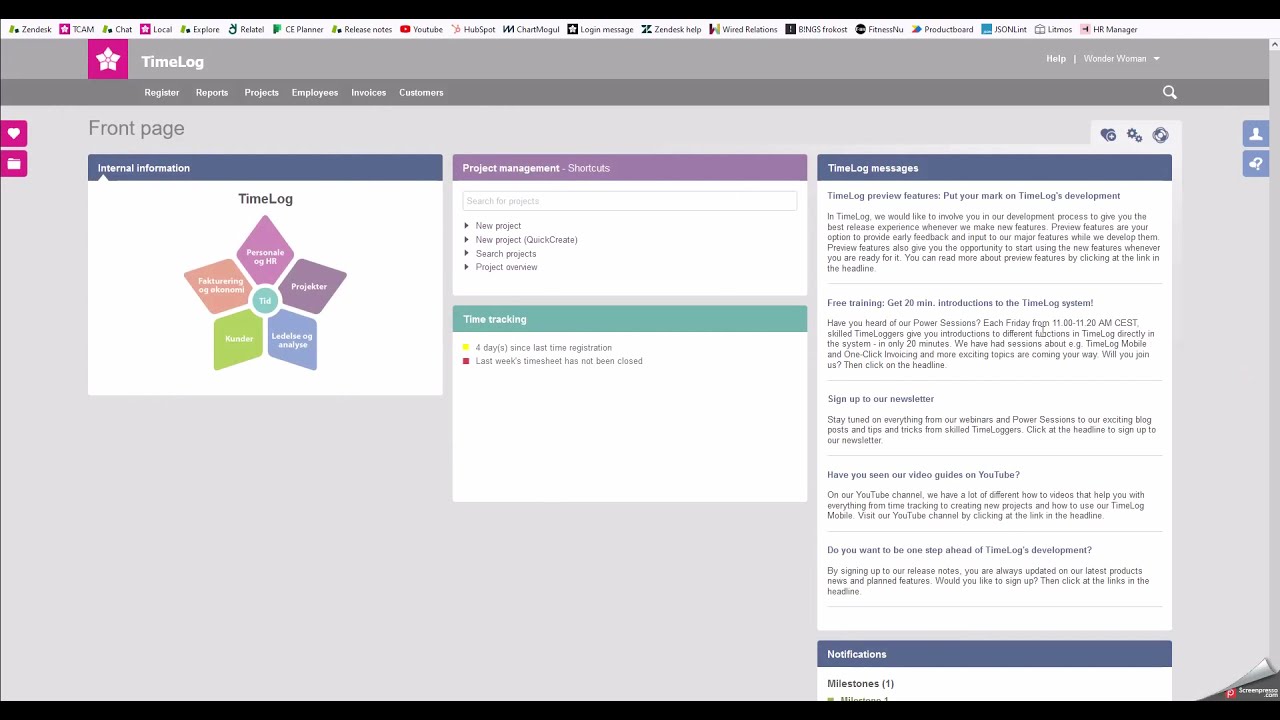Click orange Fakturering og økonomi petal
Viewport: 1280px width, 720px height.
coord(219,286)
